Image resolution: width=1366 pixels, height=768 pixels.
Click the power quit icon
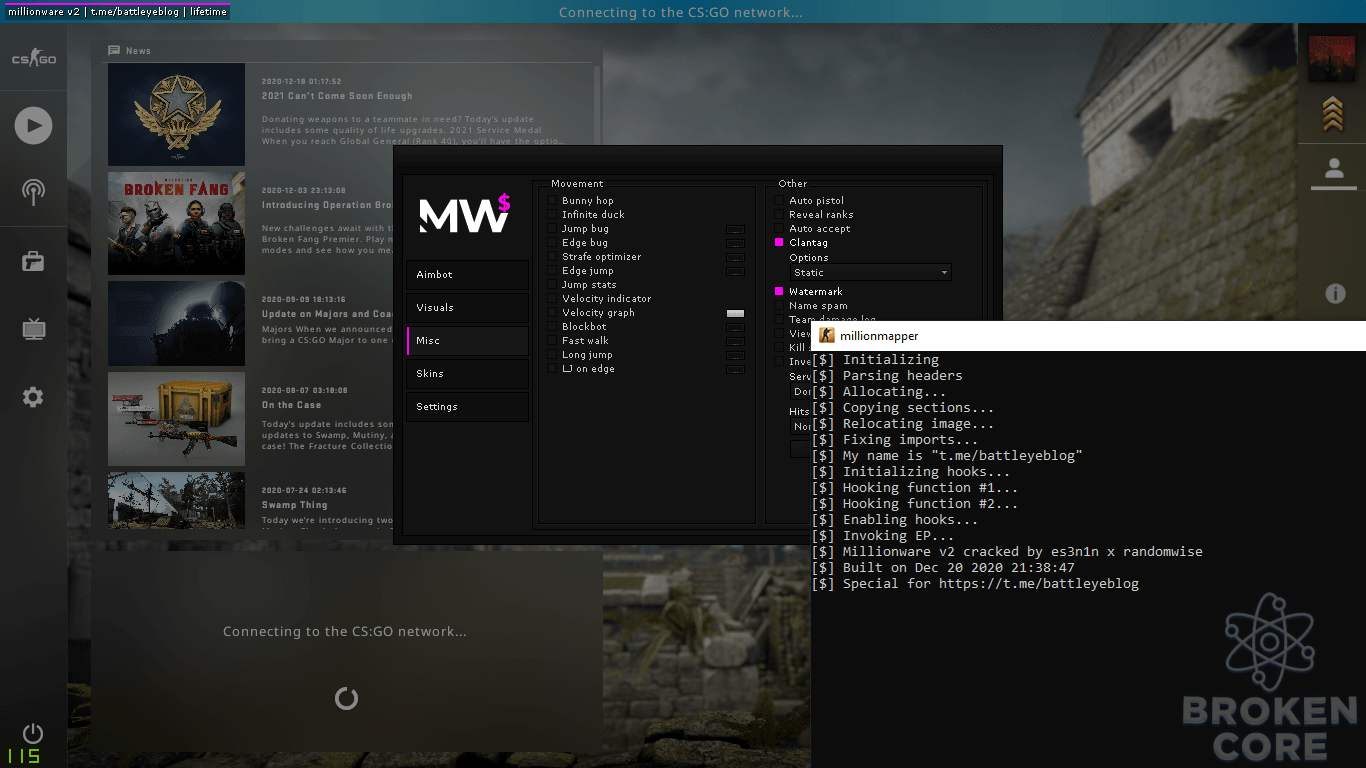pos(33,733)
